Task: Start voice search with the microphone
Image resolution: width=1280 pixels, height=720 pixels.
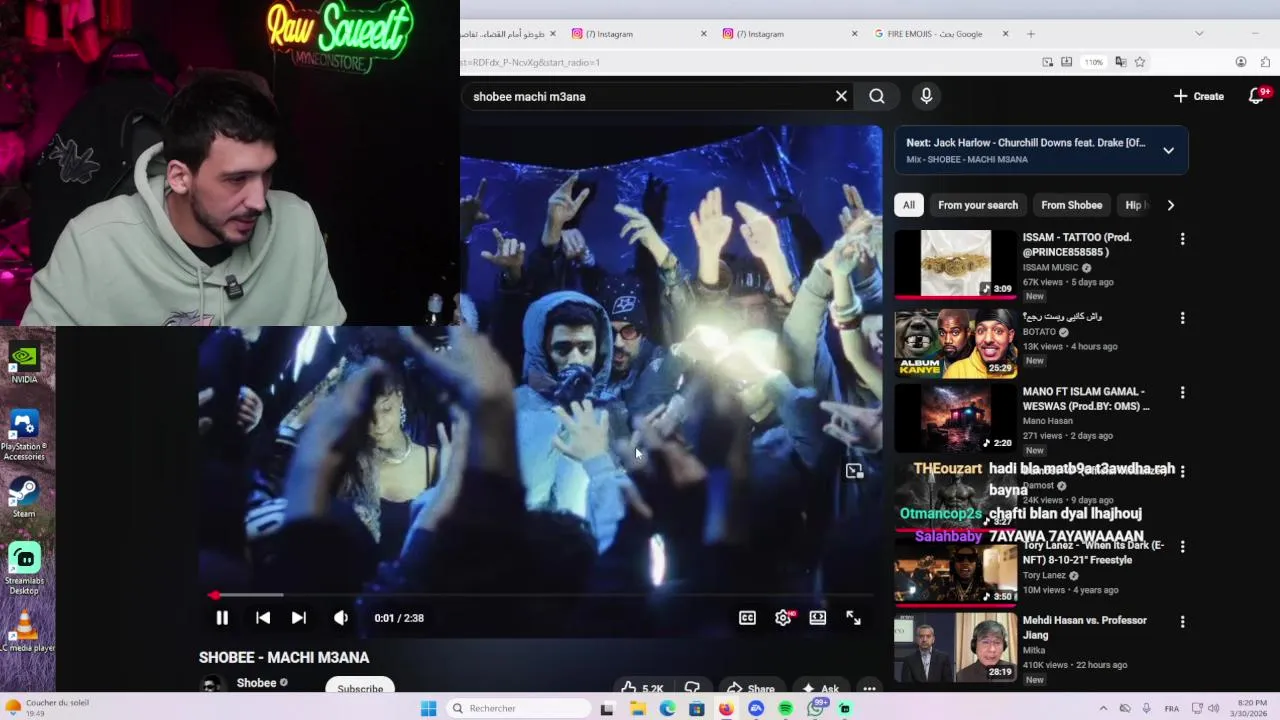Action: click(926, 96)
